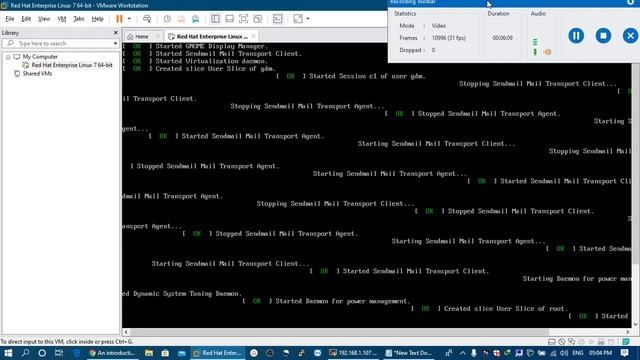This screenshot has height=360, width=640.
Task: Click the message log status icon
Action: pyautogui.click(x=626, y=342)
